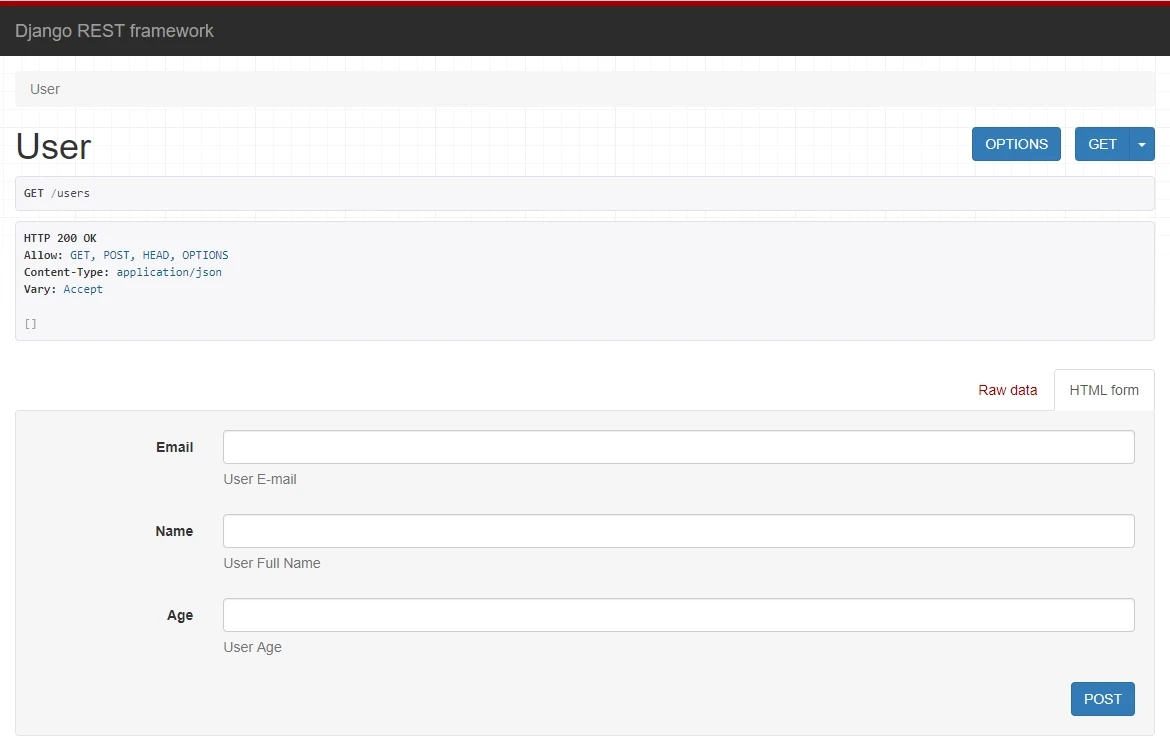This screenshot has width=1170, height=753.
Task: Select the HTML form tab
Action: (x=1103, y=390)
